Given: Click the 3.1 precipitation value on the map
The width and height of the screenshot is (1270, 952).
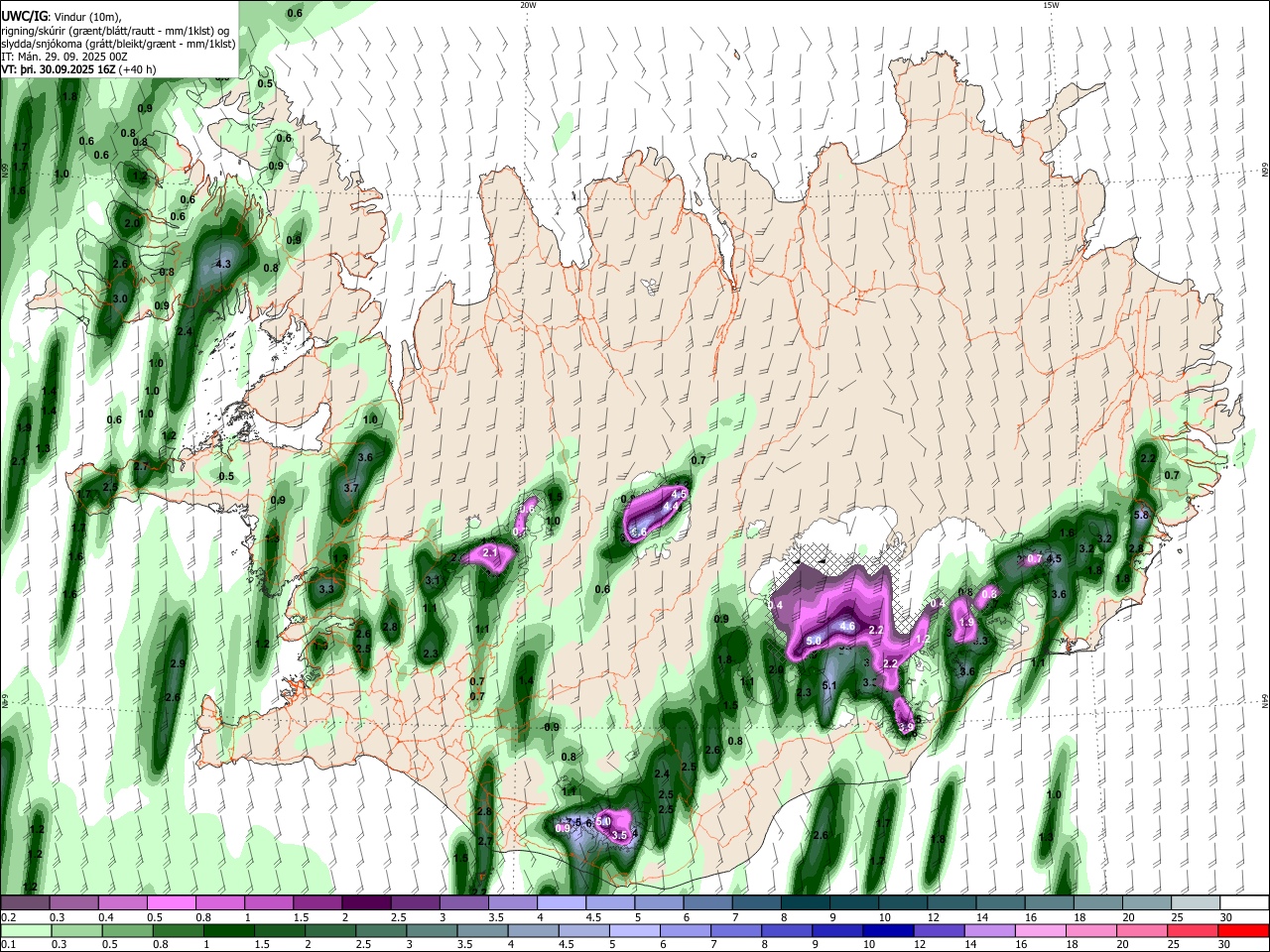Looking at the screenshot, I should [x=432, y=580].
